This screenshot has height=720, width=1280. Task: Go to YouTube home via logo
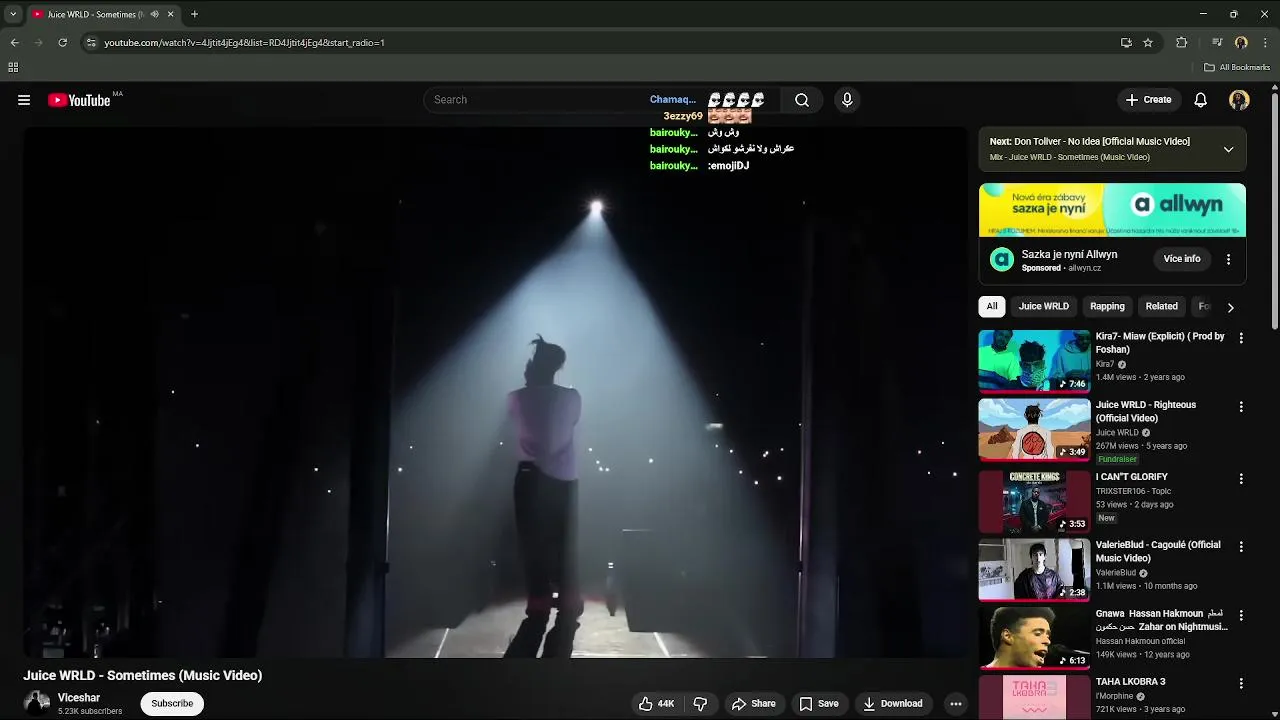79,100
